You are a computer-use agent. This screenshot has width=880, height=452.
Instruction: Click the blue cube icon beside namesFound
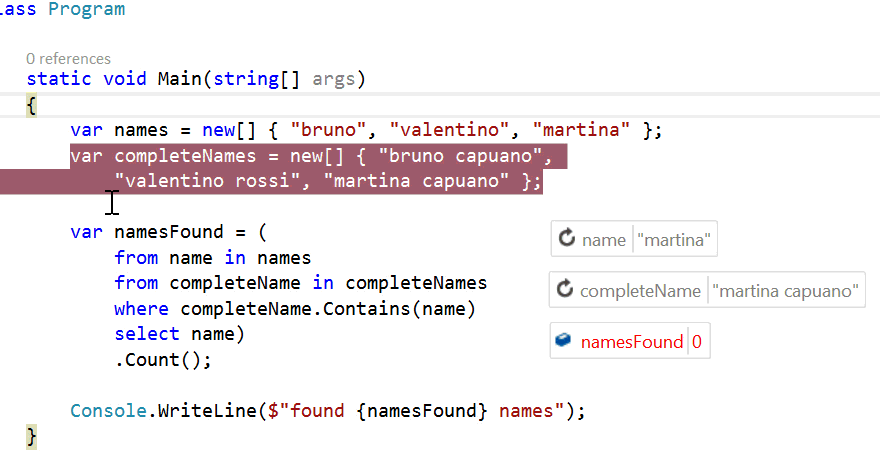(564, 341)
